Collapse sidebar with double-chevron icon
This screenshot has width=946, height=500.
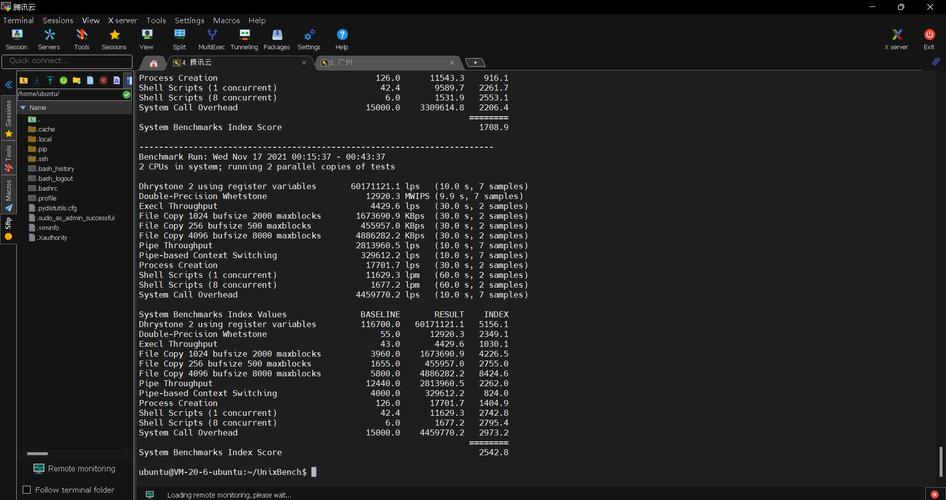pos(8,84)
